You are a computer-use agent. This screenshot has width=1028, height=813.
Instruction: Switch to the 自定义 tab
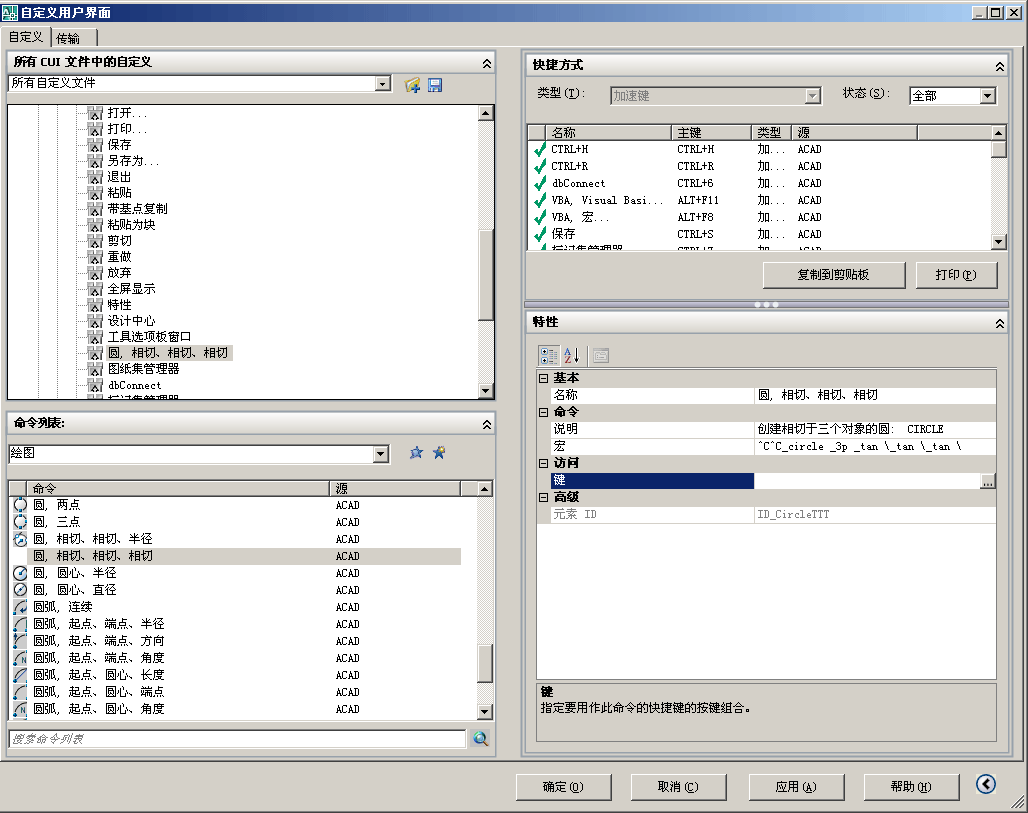26,37
